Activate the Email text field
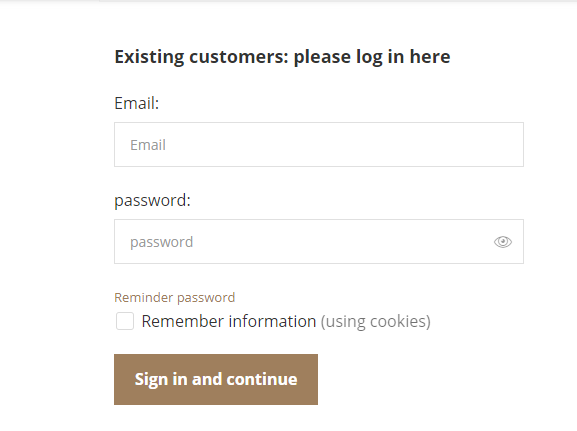Viewport: 577px width, 431px height. coord(319,145)
